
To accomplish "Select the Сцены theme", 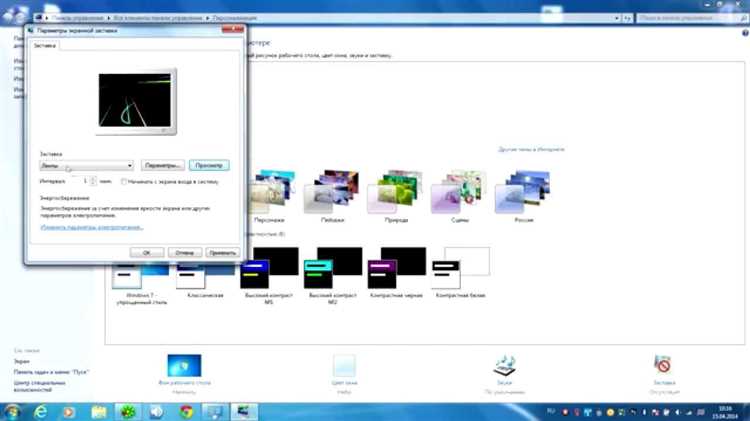I will pyautogui.click(x=460, y=196).
